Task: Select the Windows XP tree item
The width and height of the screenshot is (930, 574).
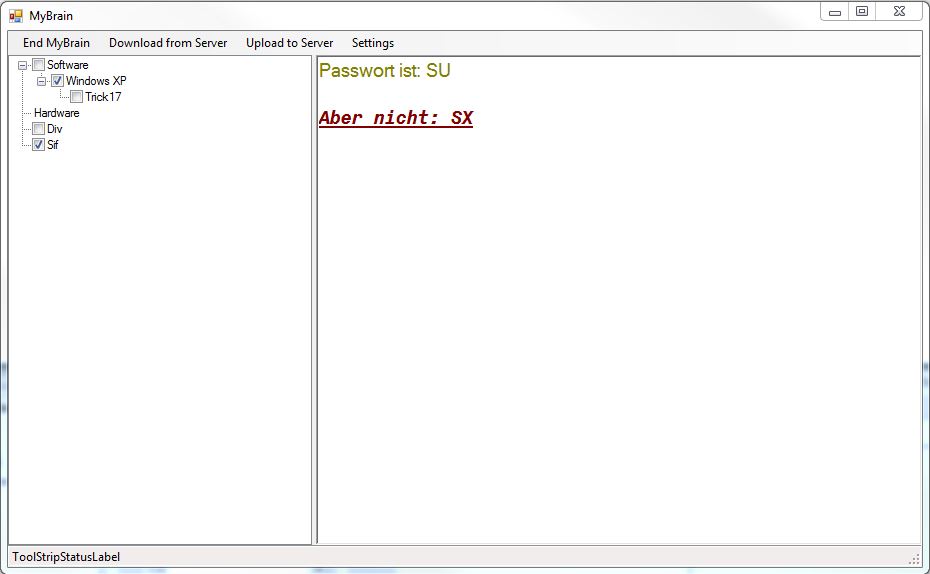Action: (96, 81)
